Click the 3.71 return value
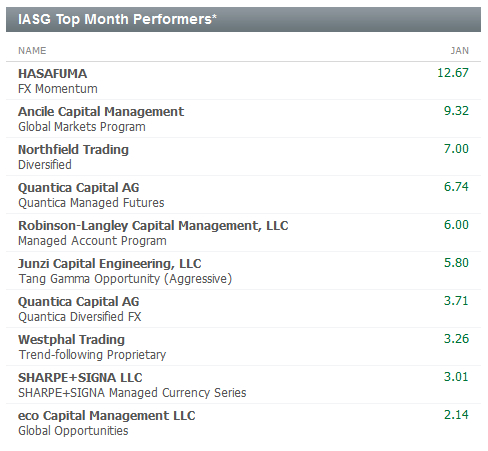488x451 pixels. coord(456,301)
